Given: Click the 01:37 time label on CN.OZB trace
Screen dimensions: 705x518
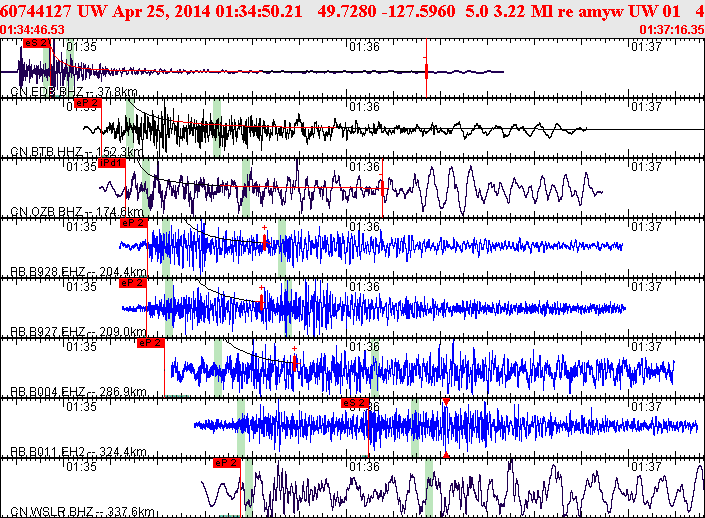Looking at the screenshot, I should tap(647, 167).
